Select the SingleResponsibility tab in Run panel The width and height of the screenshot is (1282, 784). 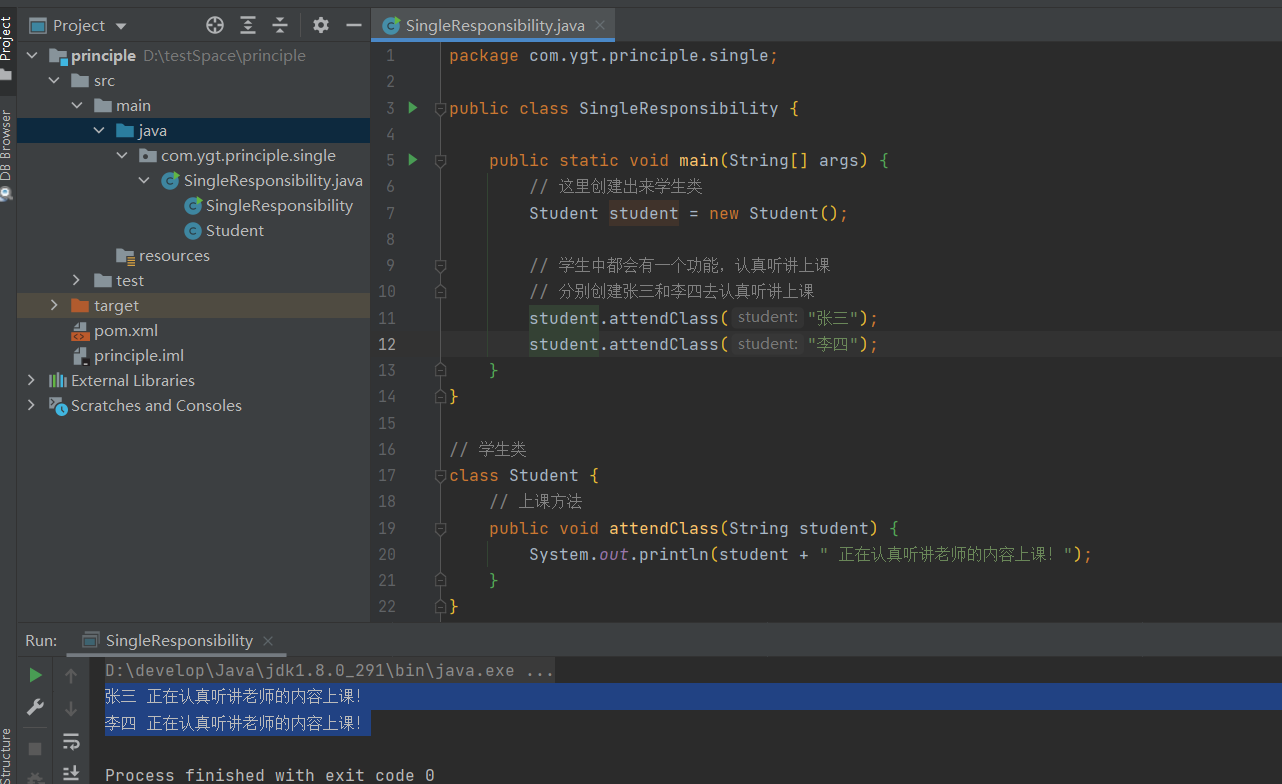[179, 641]
